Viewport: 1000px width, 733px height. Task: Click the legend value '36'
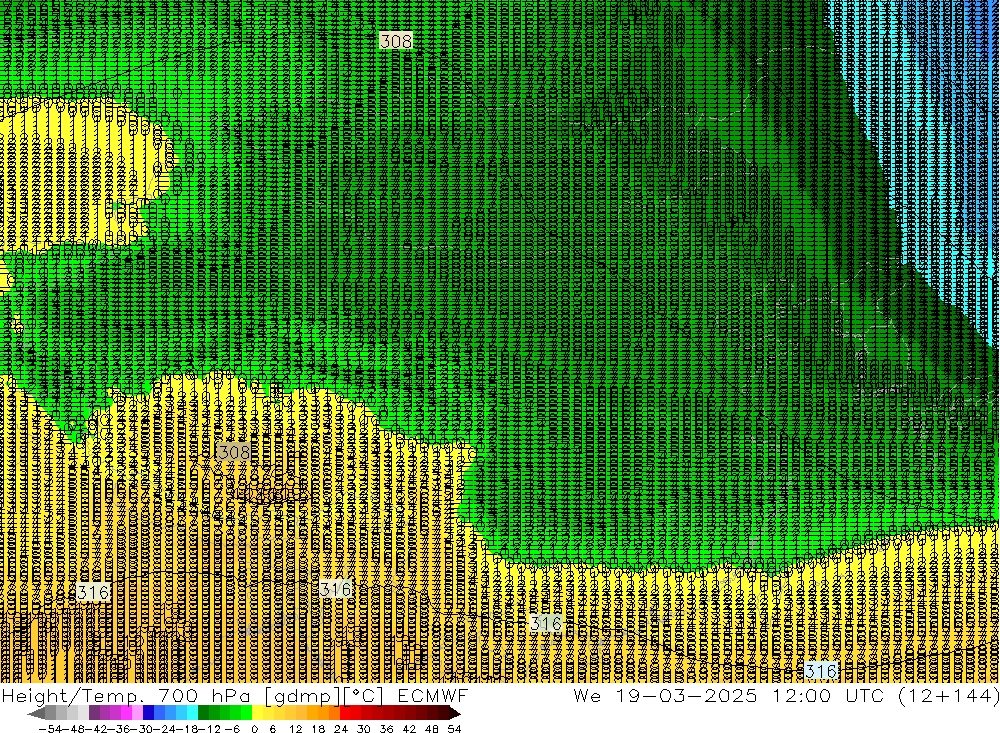click(386, 729)
